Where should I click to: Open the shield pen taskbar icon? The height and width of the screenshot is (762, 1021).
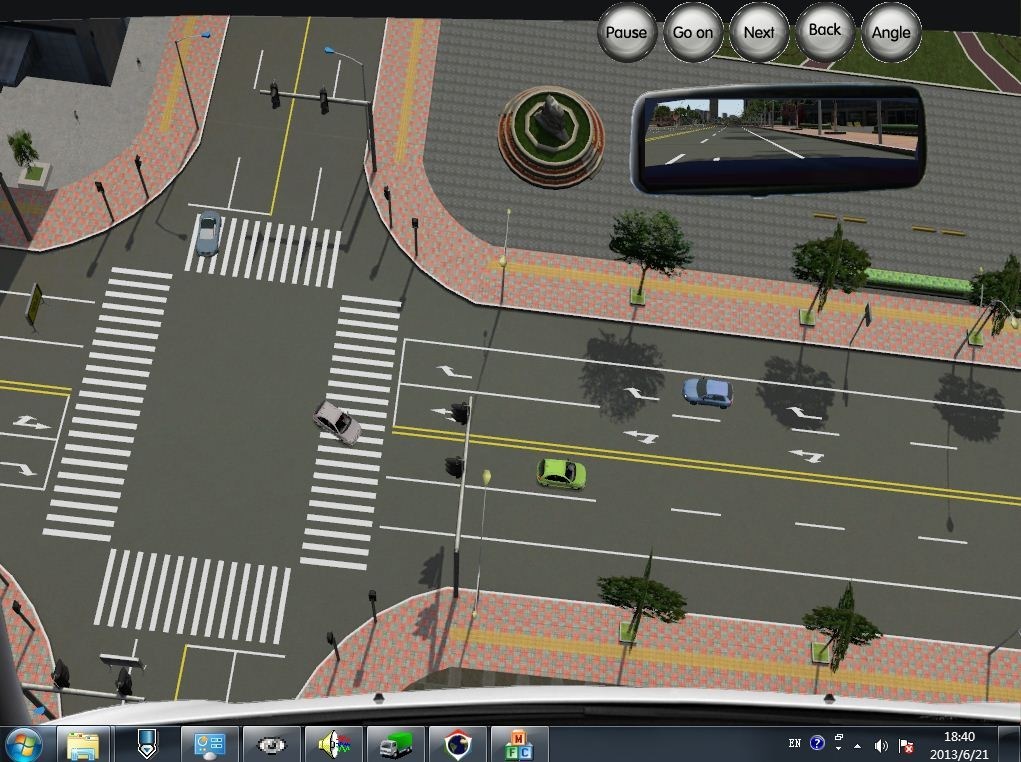pos(146,744)
